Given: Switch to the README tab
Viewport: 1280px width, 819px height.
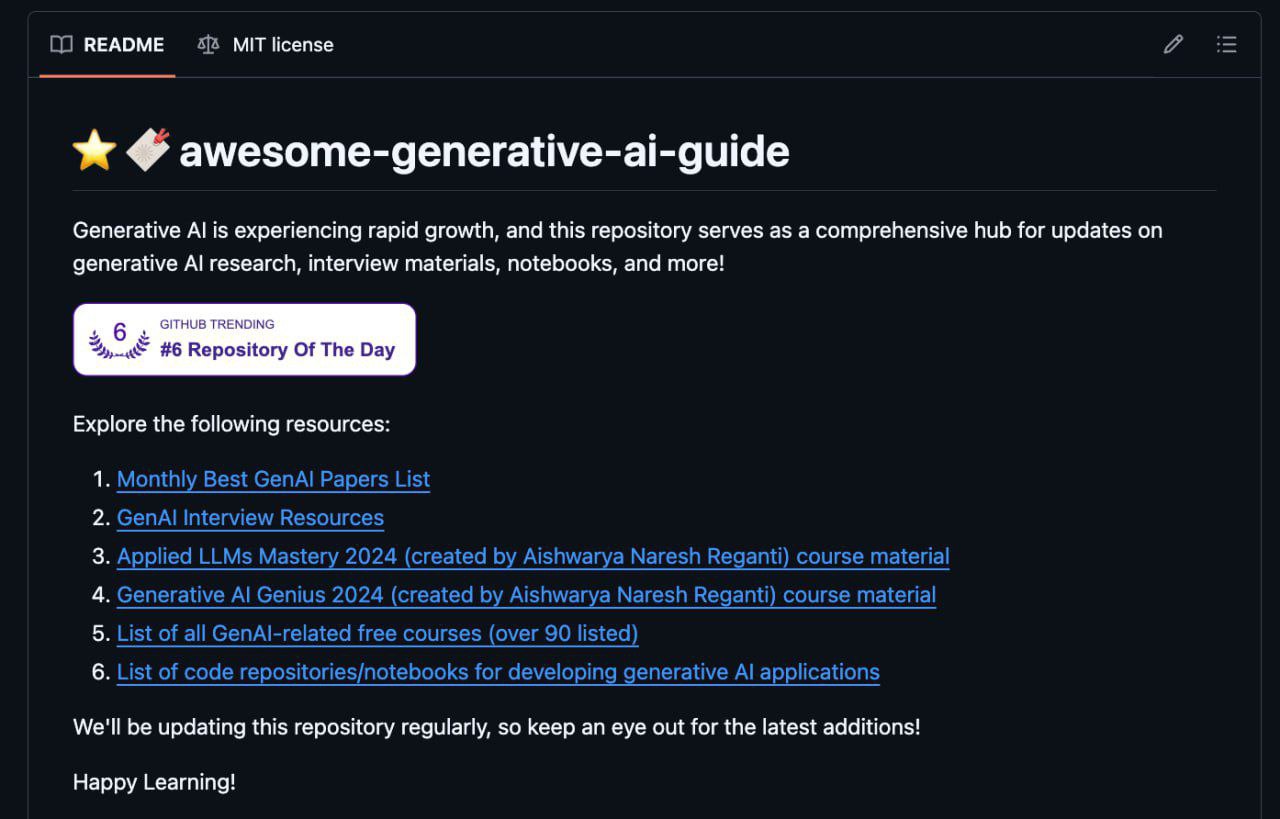Looking at the screenshot, I should [123, 44].
